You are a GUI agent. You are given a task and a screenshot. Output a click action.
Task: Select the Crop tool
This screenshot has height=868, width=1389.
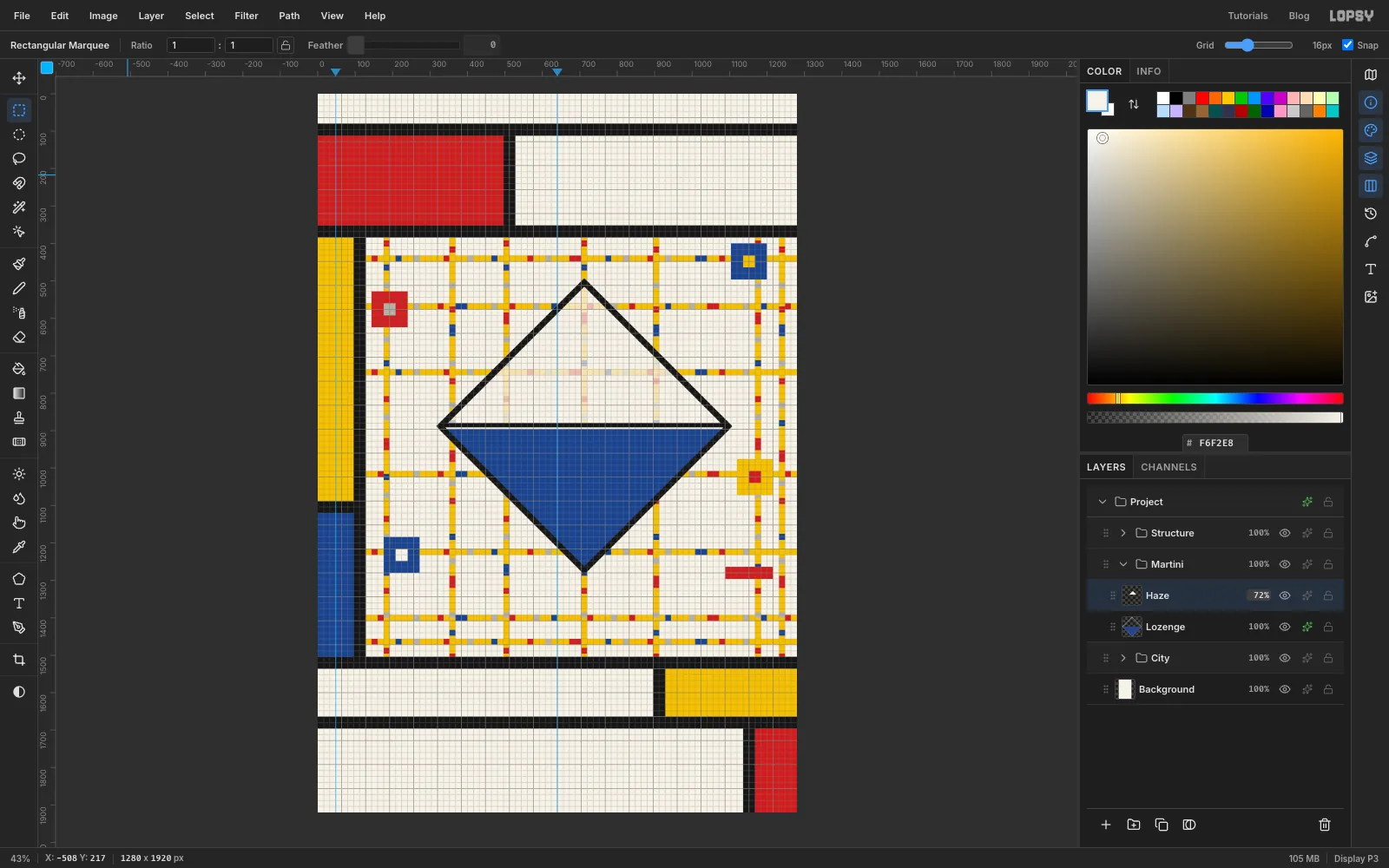(19, 660)
